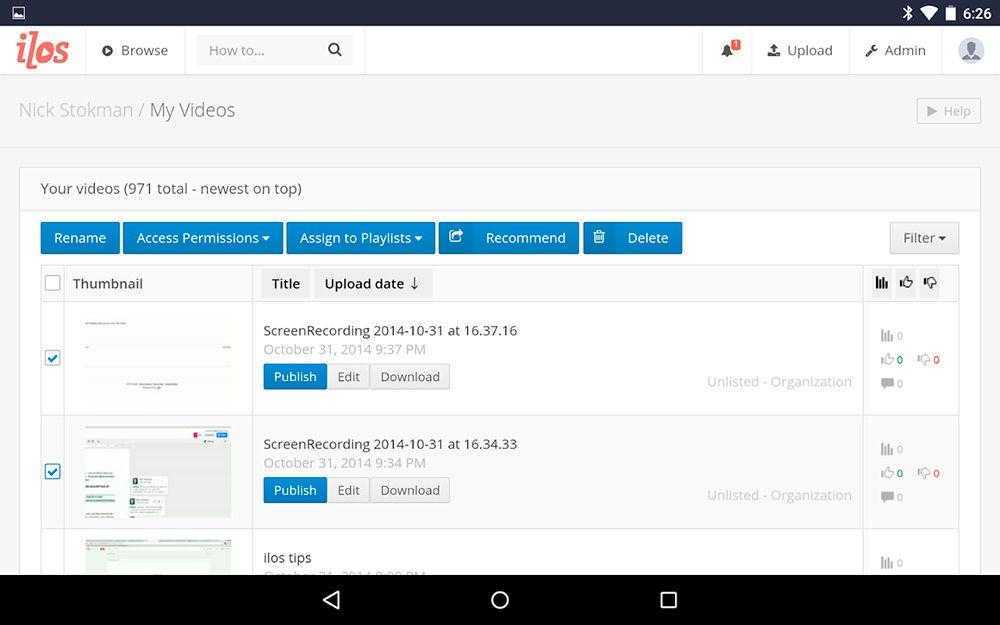Image resolution: width=1000 pixels, height=625 pixels.
Task: Go to Browse in the navbar
Action: tap(135, 50)
